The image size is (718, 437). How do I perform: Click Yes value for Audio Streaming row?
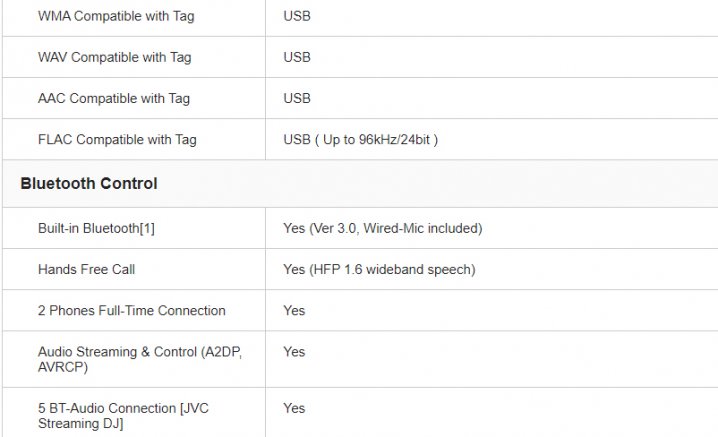(x=294, y=351)
